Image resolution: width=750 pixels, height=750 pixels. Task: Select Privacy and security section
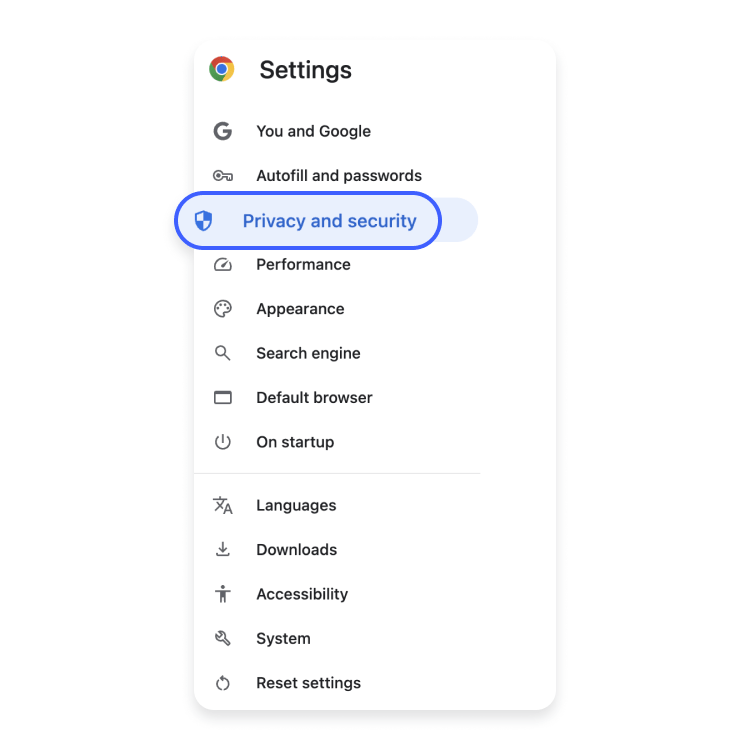[329, 221]
